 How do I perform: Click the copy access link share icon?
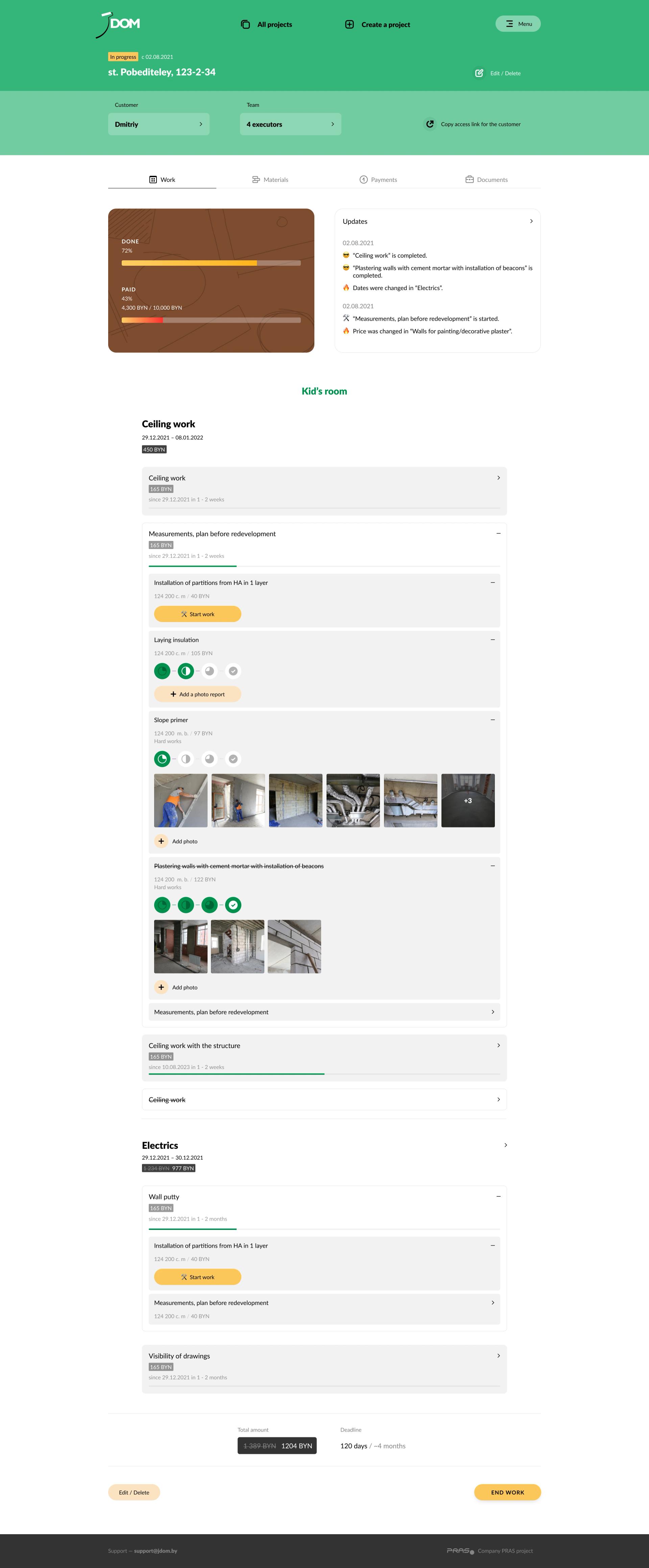tap(430, 124)
